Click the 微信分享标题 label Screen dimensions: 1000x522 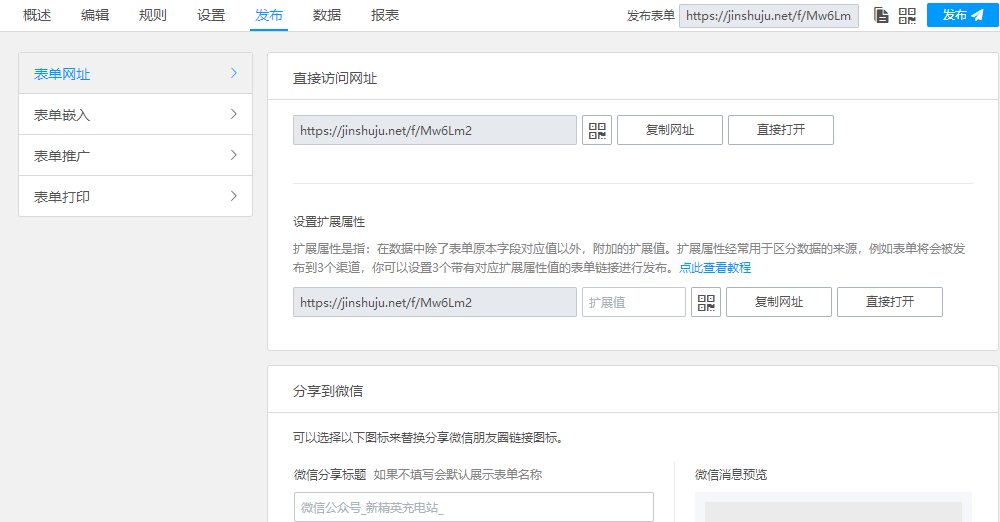[x=330, y=475]
